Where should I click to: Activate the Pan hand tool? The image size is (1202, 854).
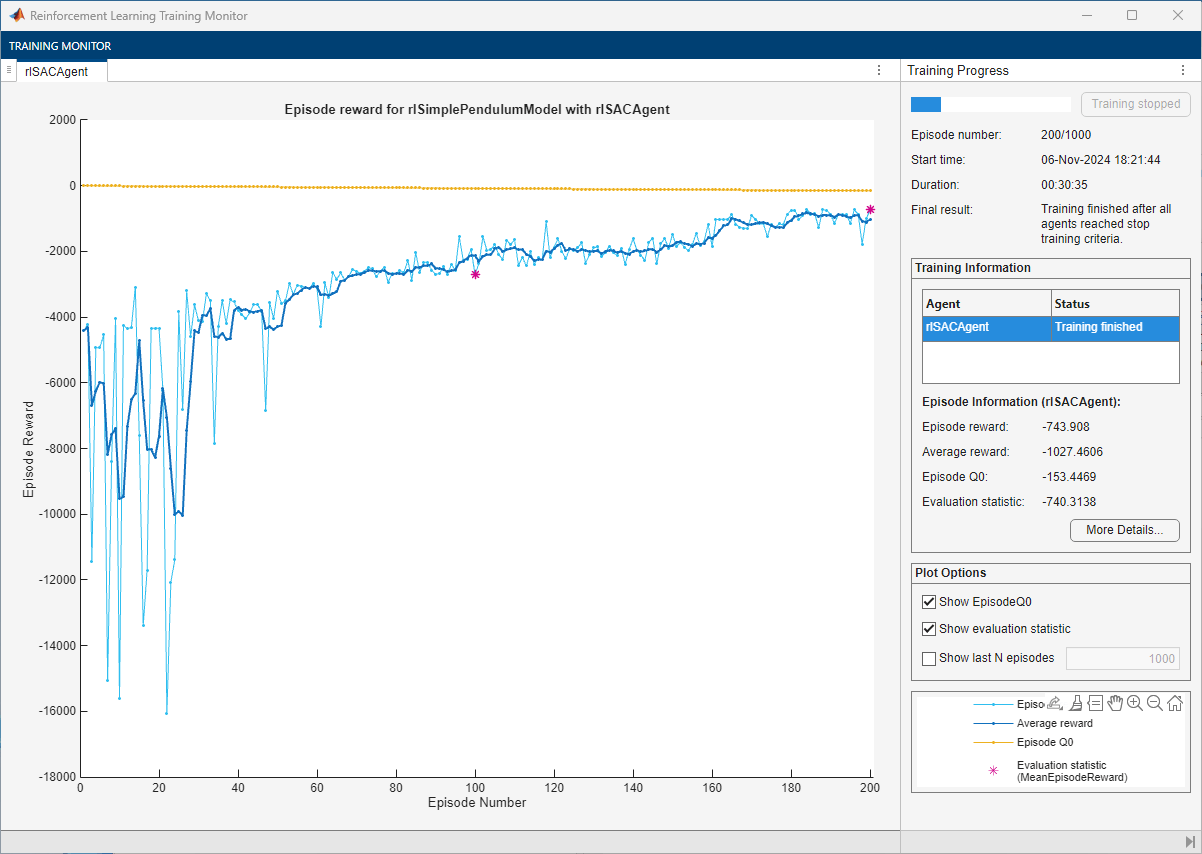(1115, 703)
